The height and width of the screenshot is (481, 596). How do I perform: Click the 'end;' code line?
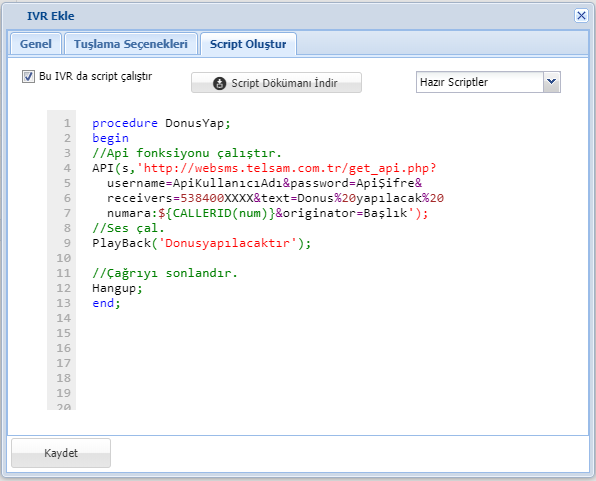(106, 303)
